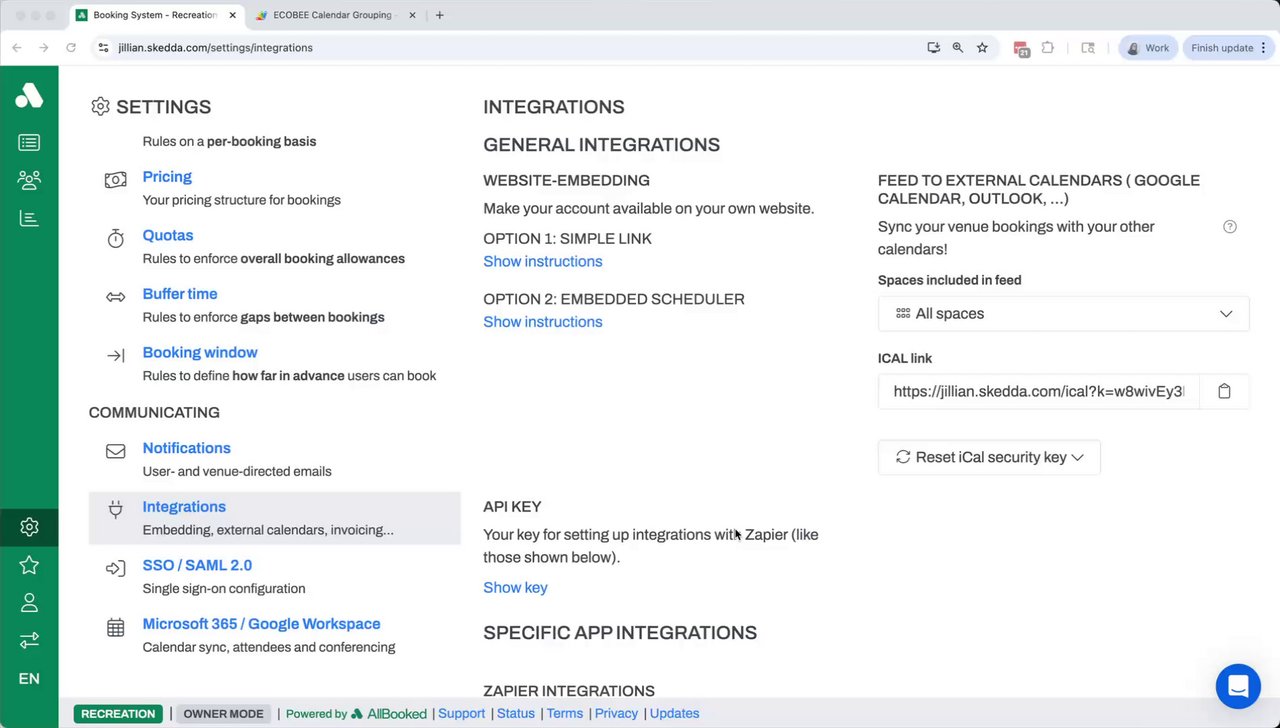1280x728 pixels.
Task: Copy the ICAL link with clipboard icon
Action: point(1224,392)
